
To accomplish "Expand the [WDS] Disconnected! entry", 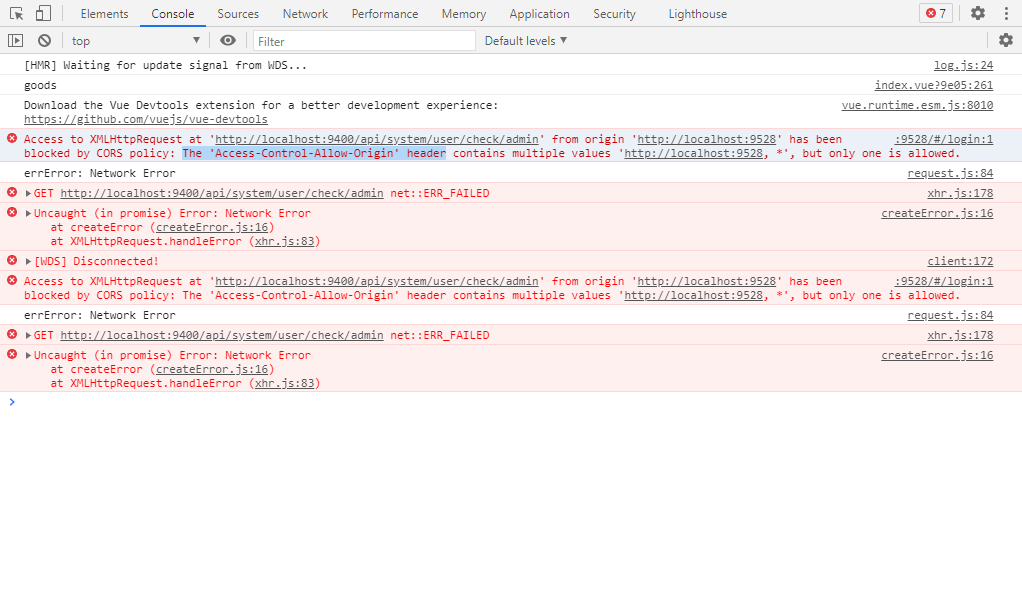I will (29, 261).
